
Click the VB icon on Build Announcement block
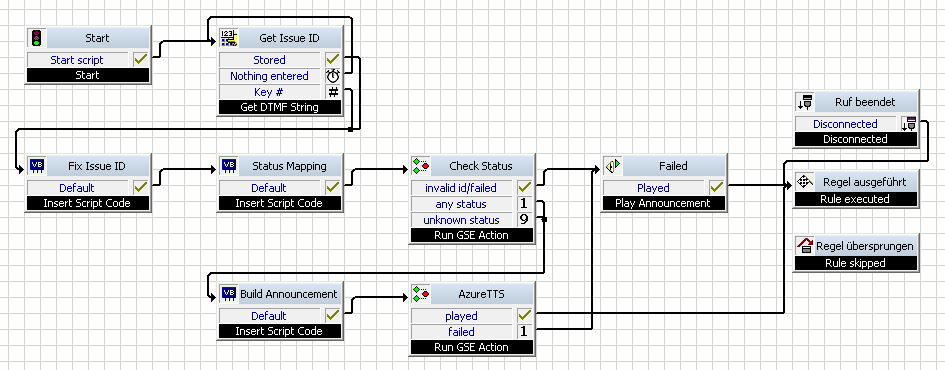coord(228,294)
